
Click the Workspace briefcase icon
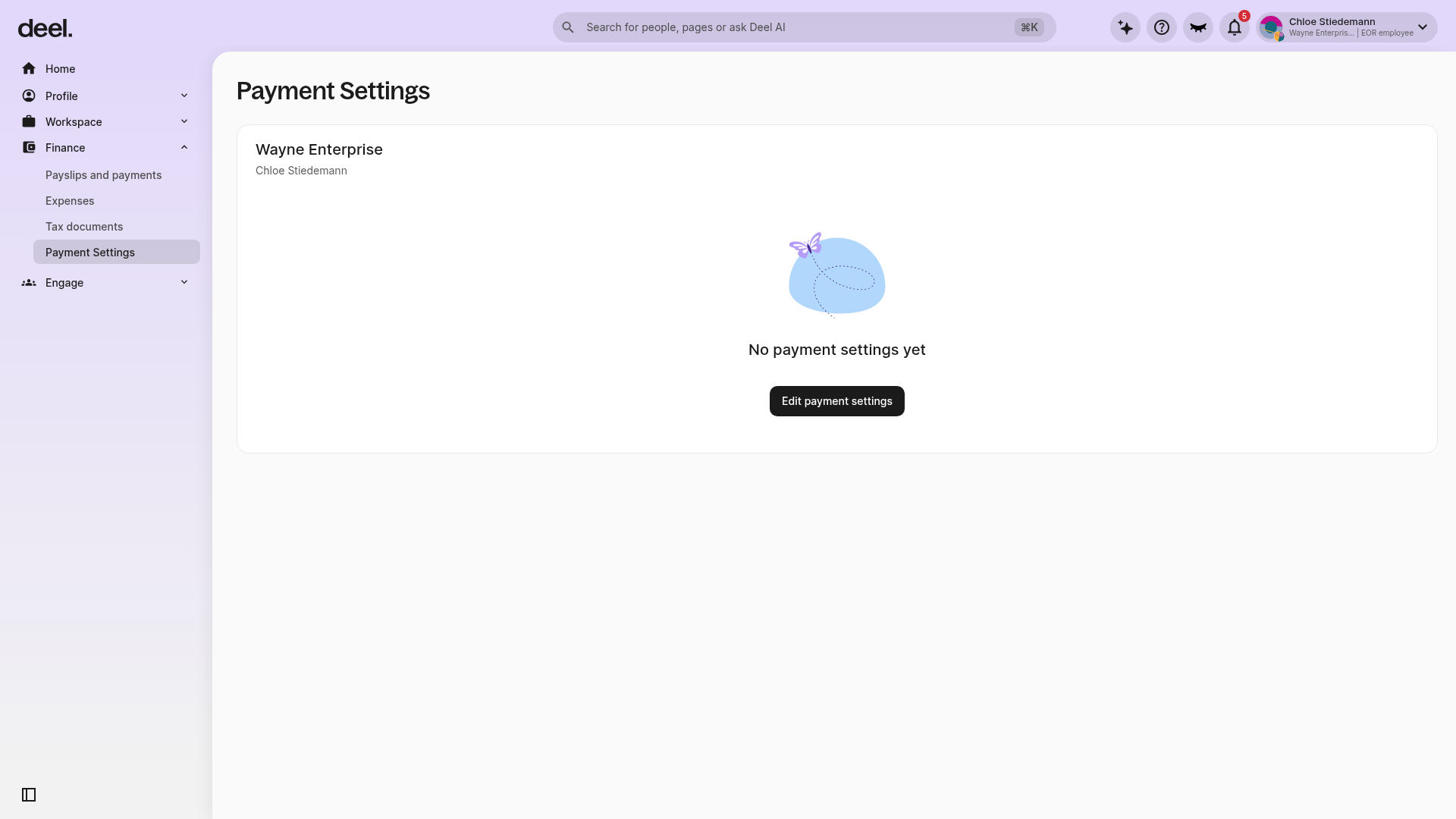tap(29, 121)
